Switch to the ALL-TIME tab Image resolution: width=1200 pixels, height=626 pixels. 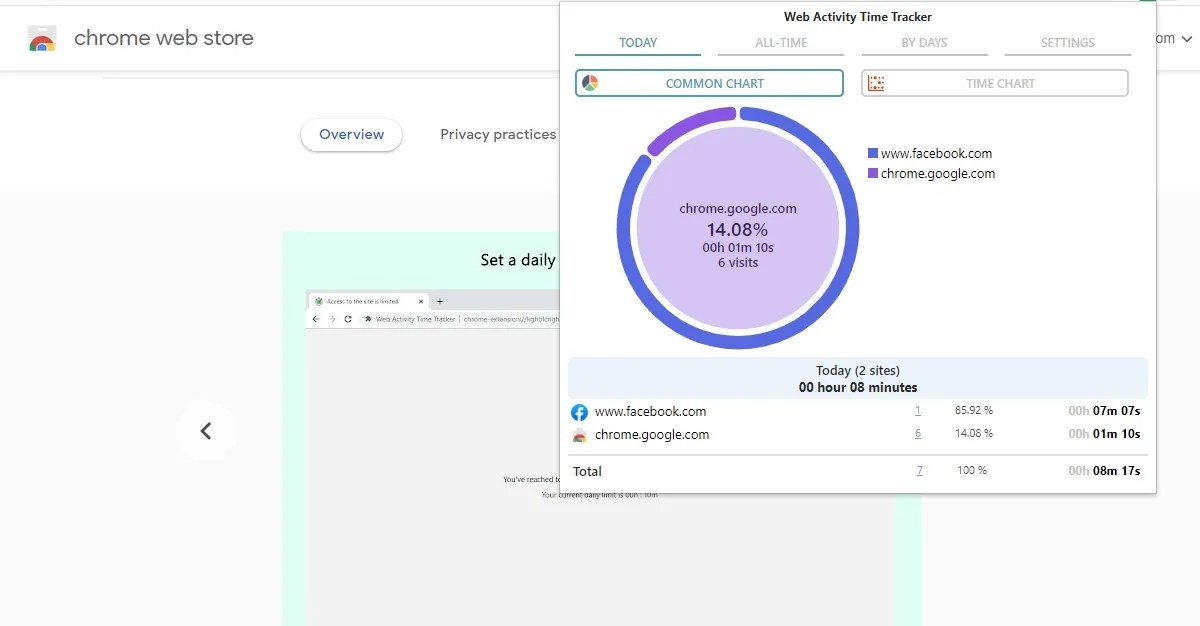point(780,43)
